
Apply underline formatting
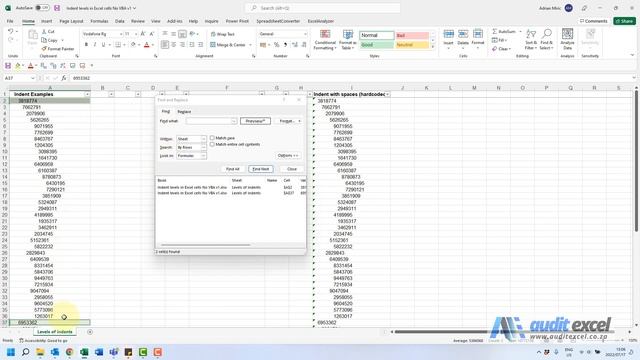103,44
